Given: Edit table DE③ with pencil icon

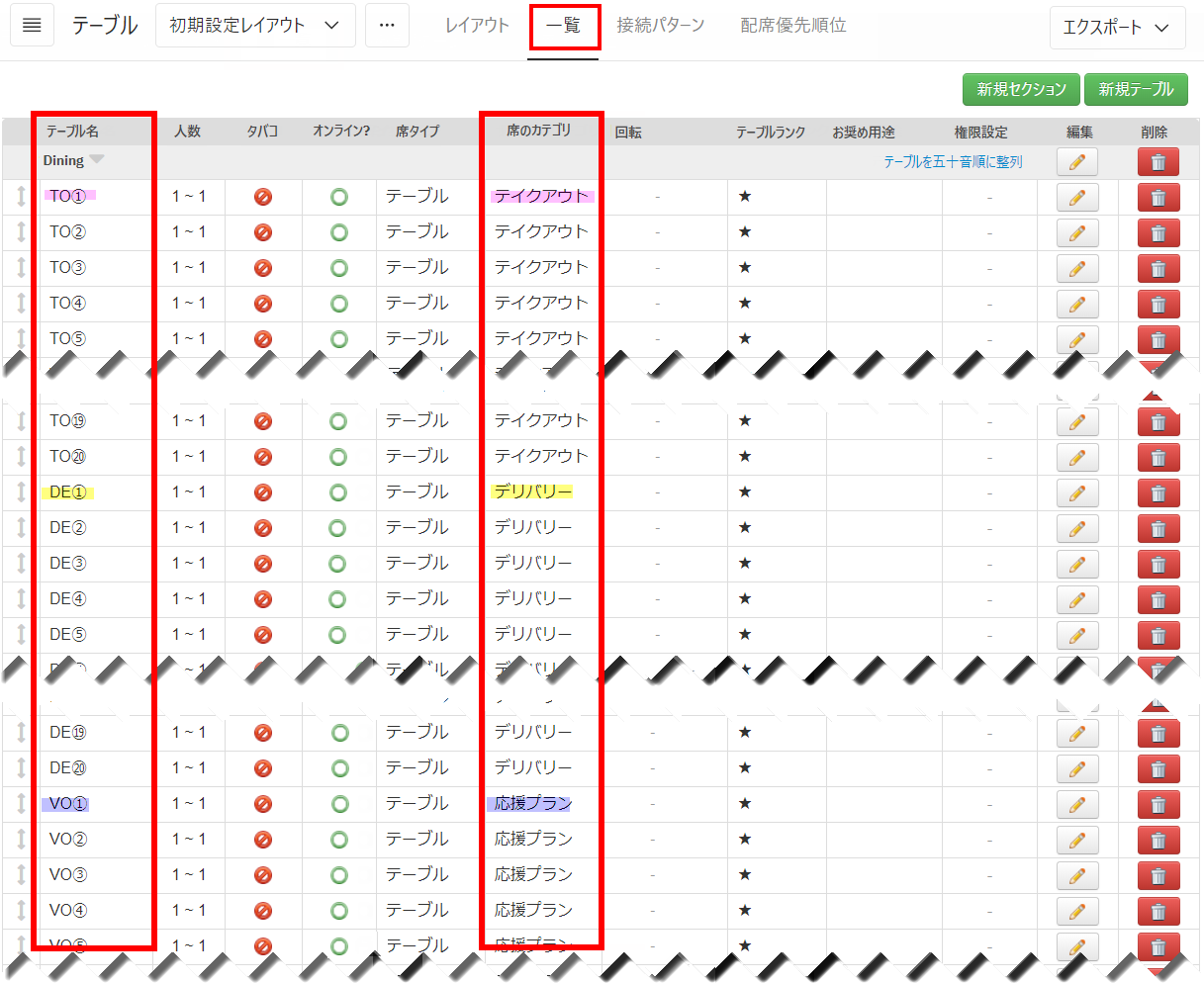Looking at the screenshot, I should click(x=1077, y=565).
